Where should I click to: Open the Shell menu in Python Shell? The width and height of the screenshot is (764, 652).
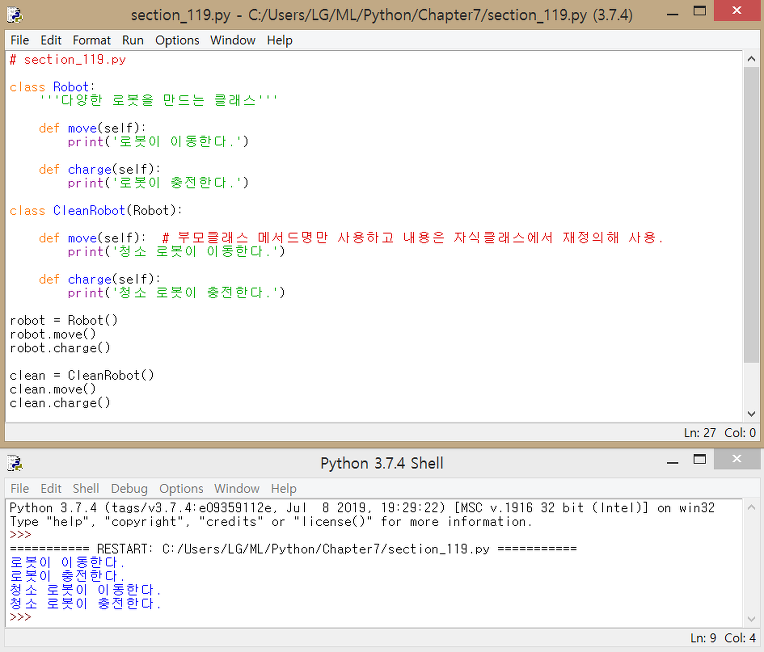(86, 488)
